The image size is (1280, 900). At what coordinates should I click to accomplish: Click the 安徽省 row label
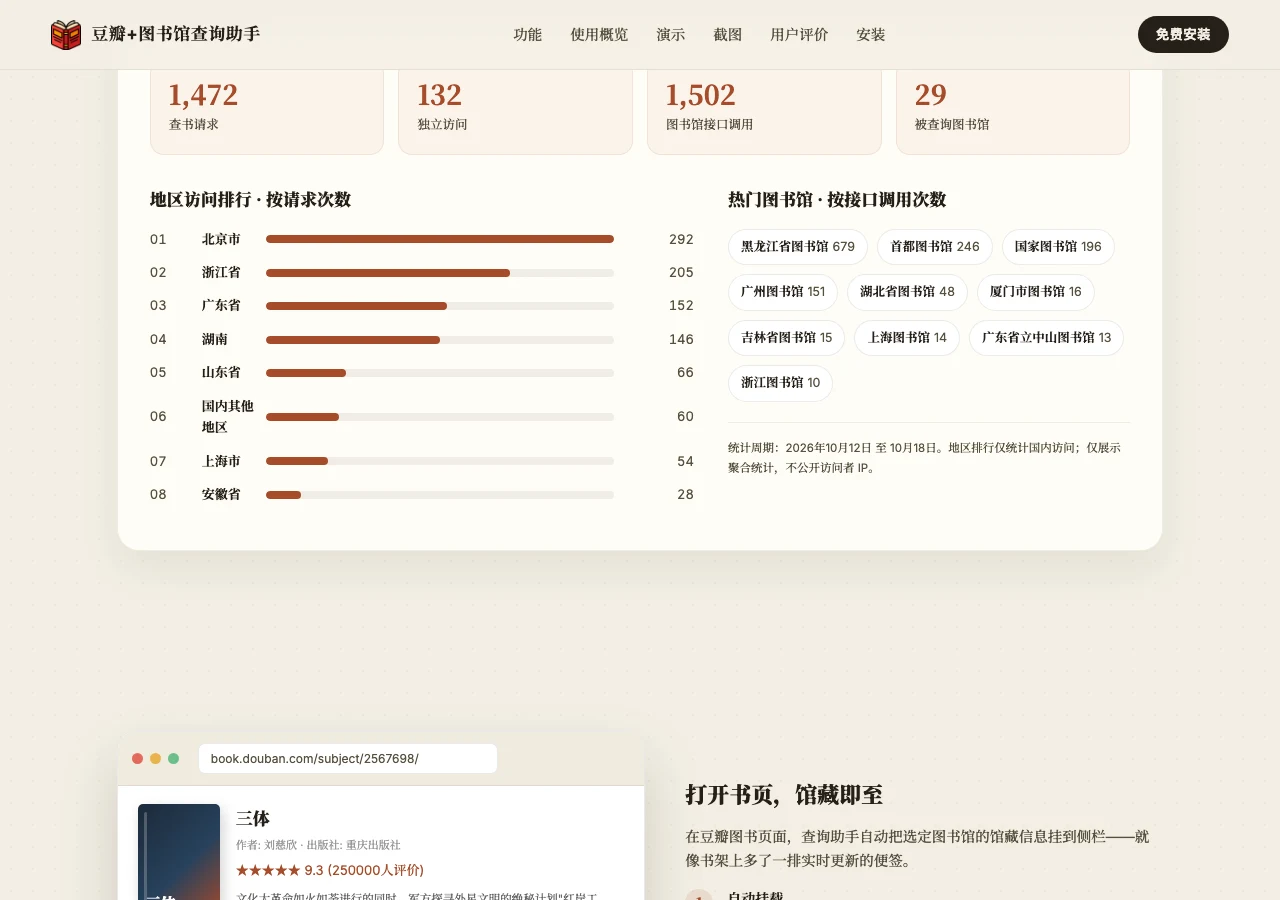[x=221, y=495]
